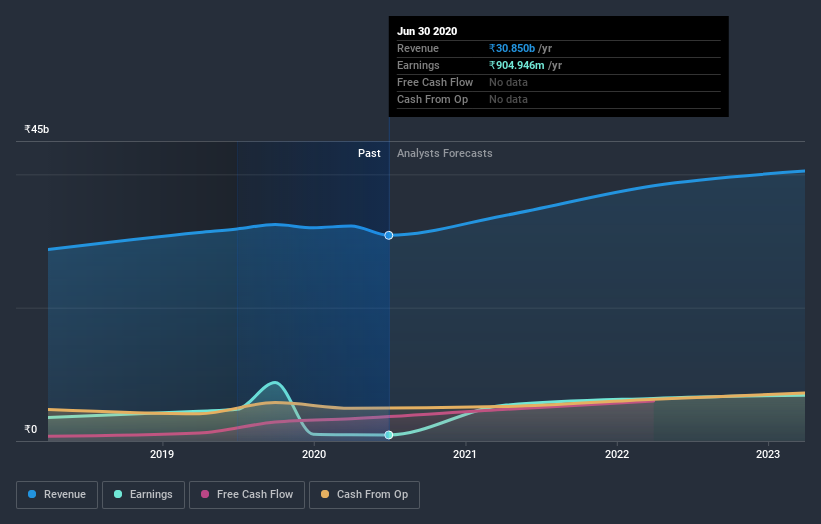Click the ₹0 y-axis label

point(31,429)
